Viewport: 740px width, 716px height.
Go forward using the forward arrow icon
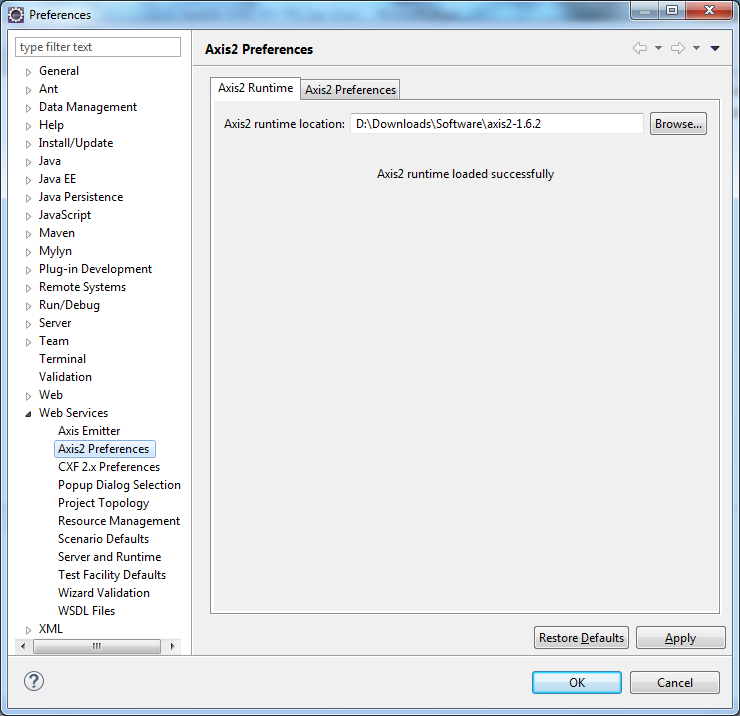678,48
